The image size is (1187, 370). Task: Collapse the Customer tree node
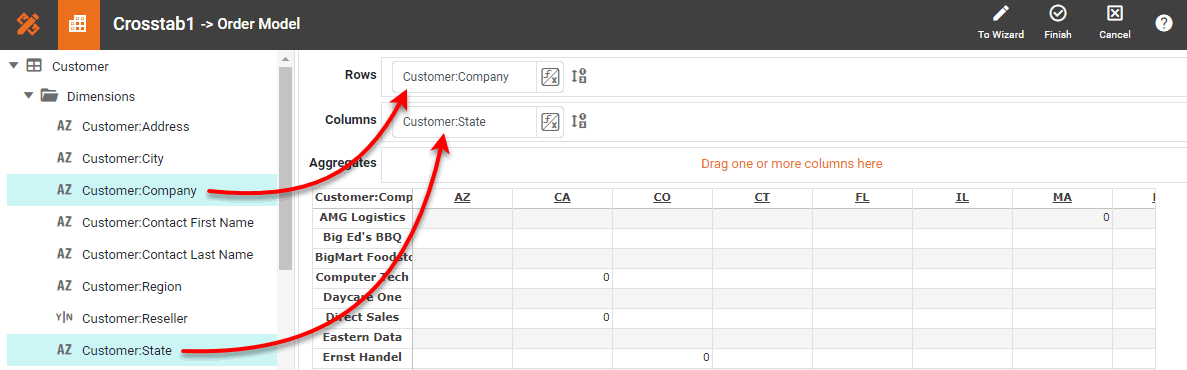pyautogui.click(x=13, y=66)
